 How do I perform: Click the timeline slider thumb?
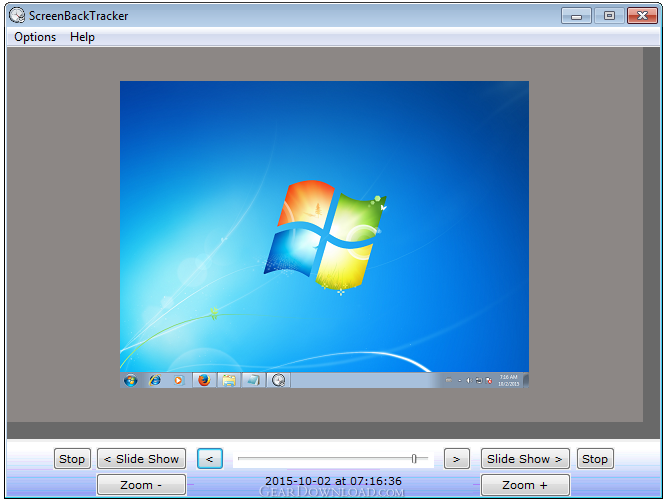414,459
